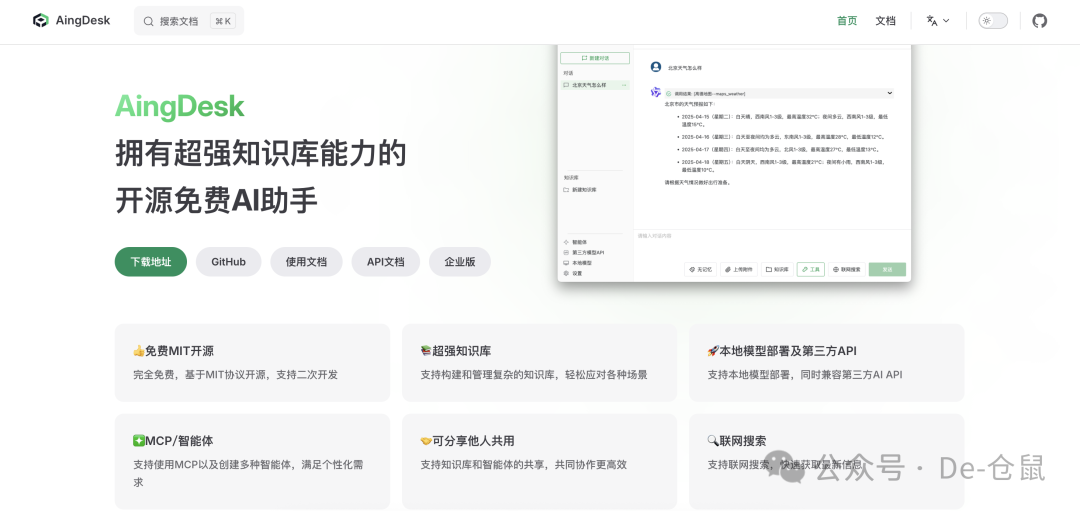Click text 支持知识库和智能体的共享，共同协作更高效
Image resolution: width=1080 pixels, height=511 pixels.
tap(523, 465)
